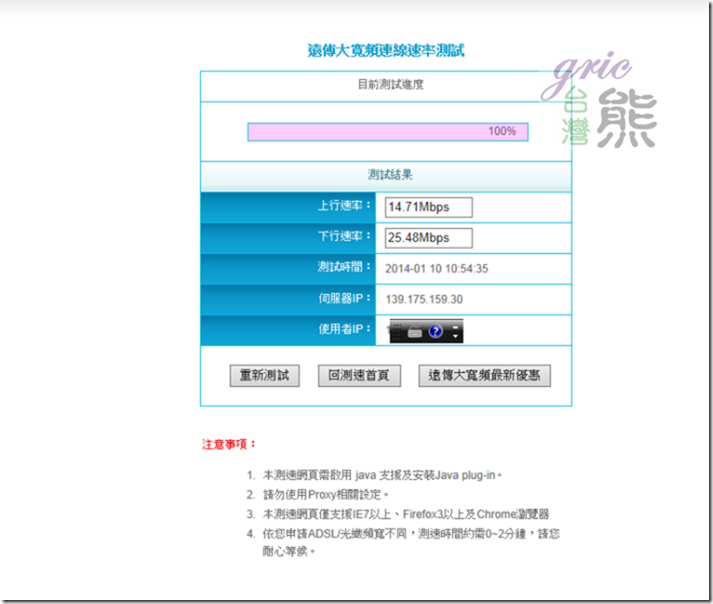This screenshot has width=713, height=604.
Task: Click note 2 about Proxy settings
Action: [326, 494]
